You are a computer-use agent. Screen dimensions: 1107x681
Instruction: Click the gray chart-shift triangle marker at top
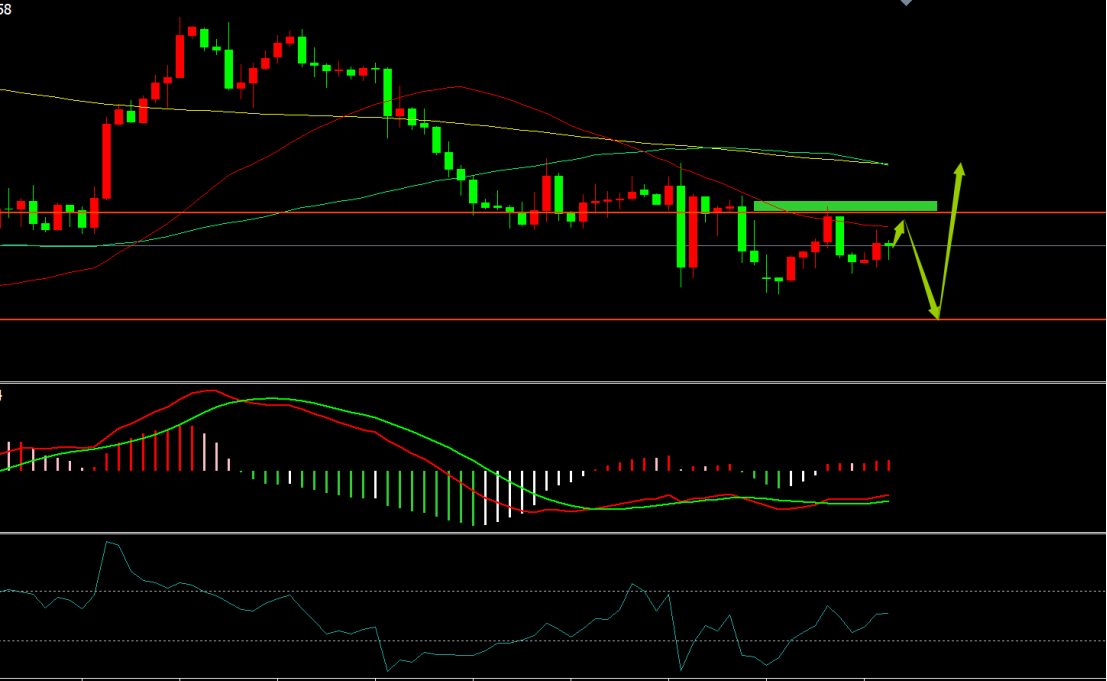point(906,3)
